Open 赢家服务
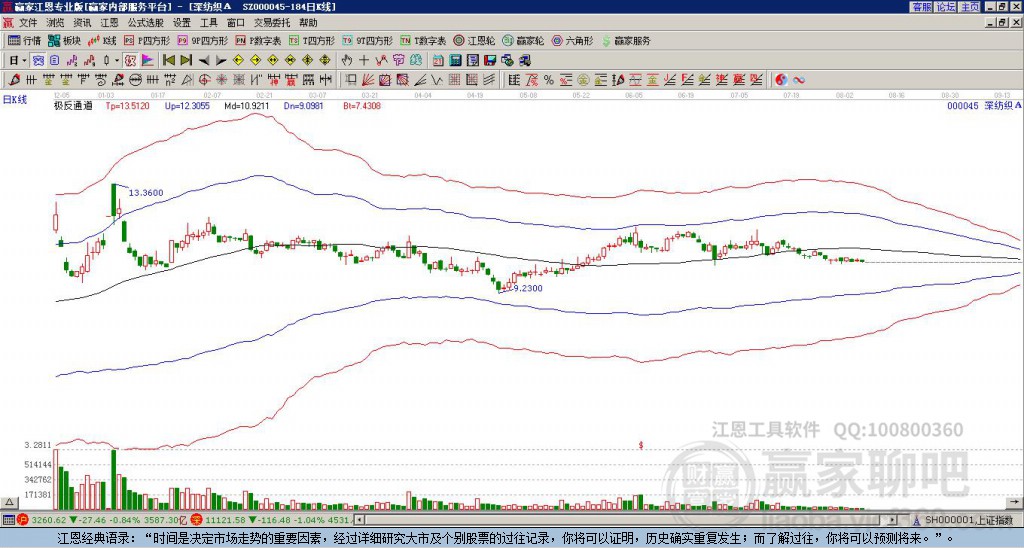This screenshot has height=548, width=1024. (626, 40)
